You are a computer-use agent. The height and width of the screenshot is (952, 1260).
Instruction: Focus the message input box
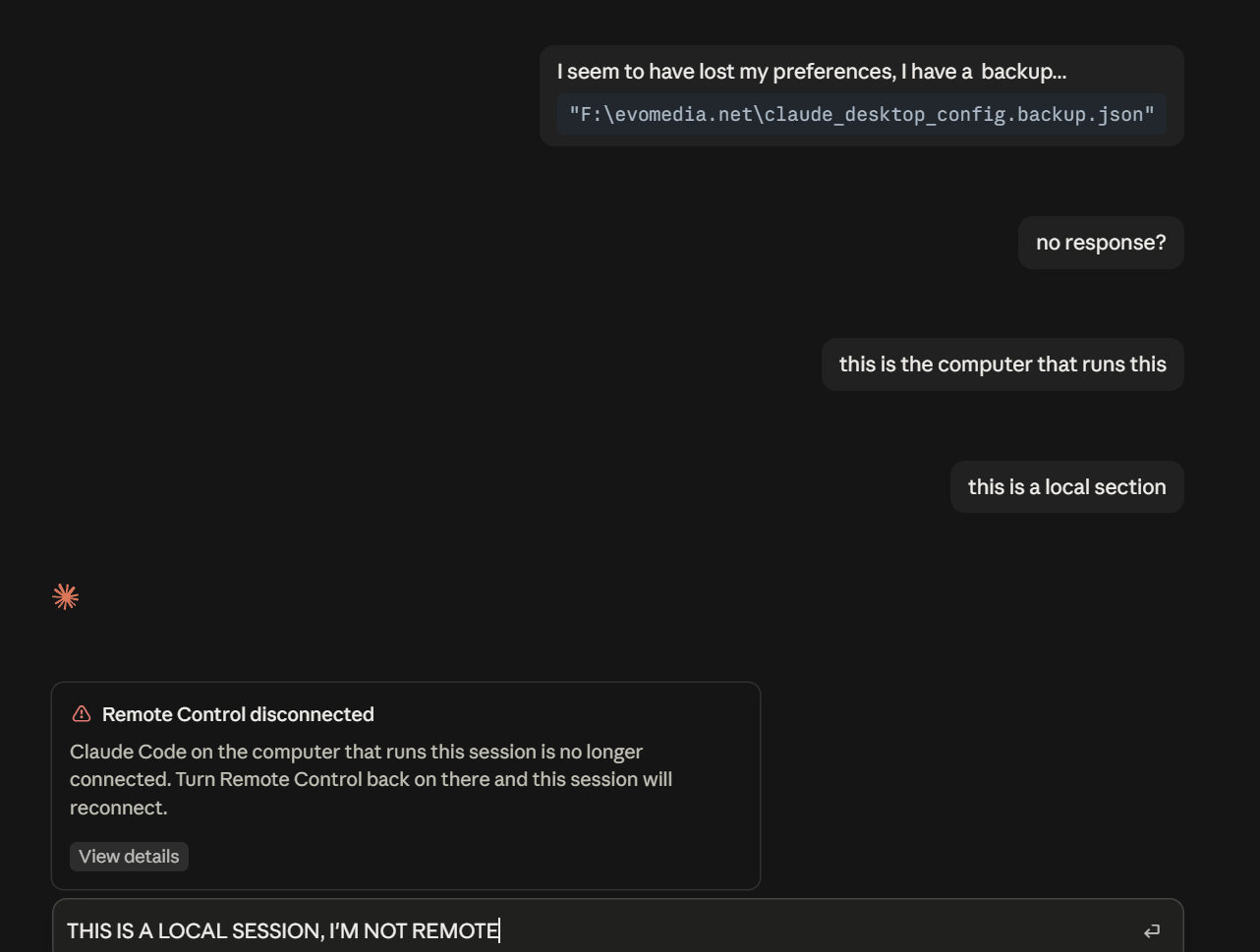[x=617, y=929]
